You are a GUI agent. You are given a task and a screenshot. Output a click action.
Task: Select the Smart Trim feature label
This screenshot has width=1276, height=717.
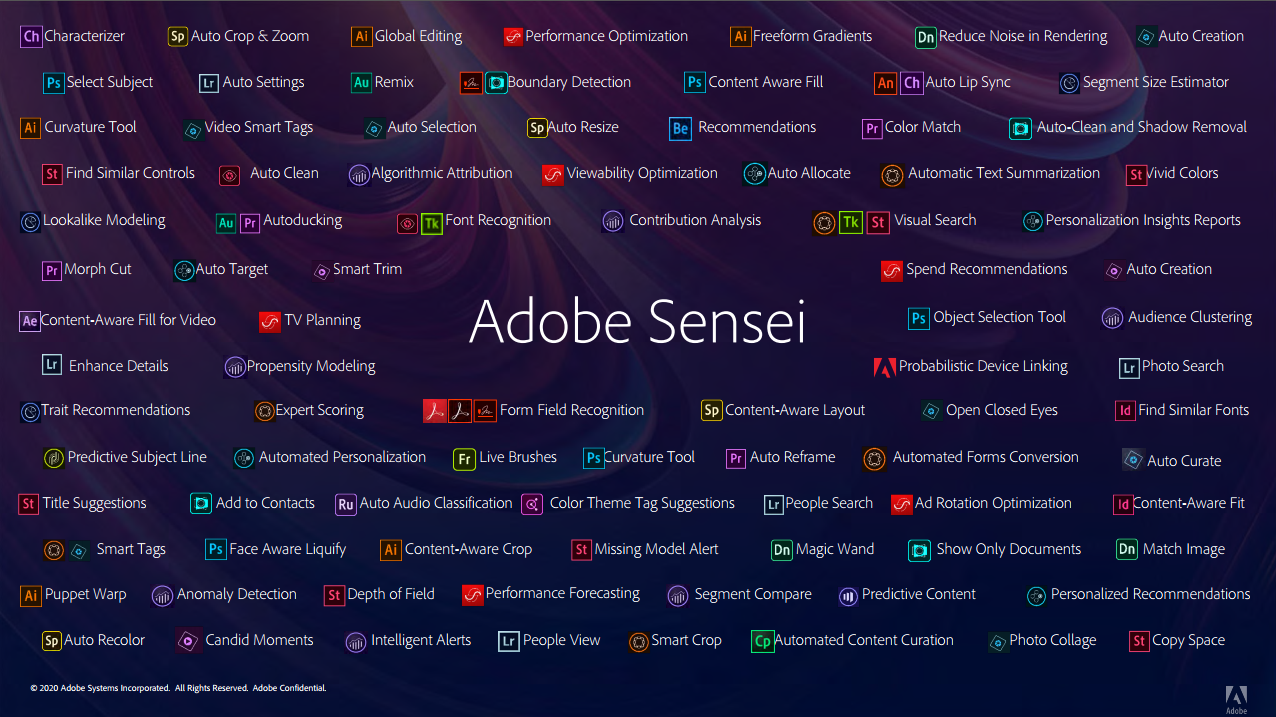pyautogui.click(x=367, y=270)
